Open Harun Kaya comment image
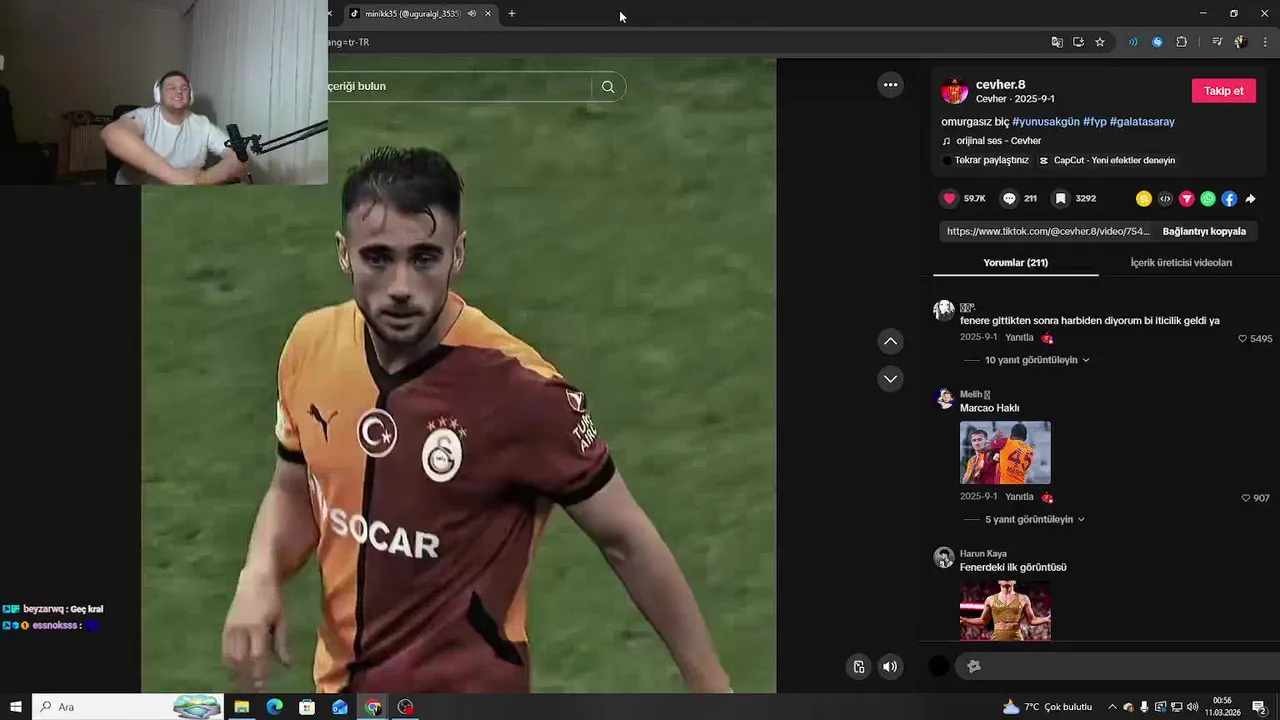This screenshot has width=1280, height=720. [1005, 610]
